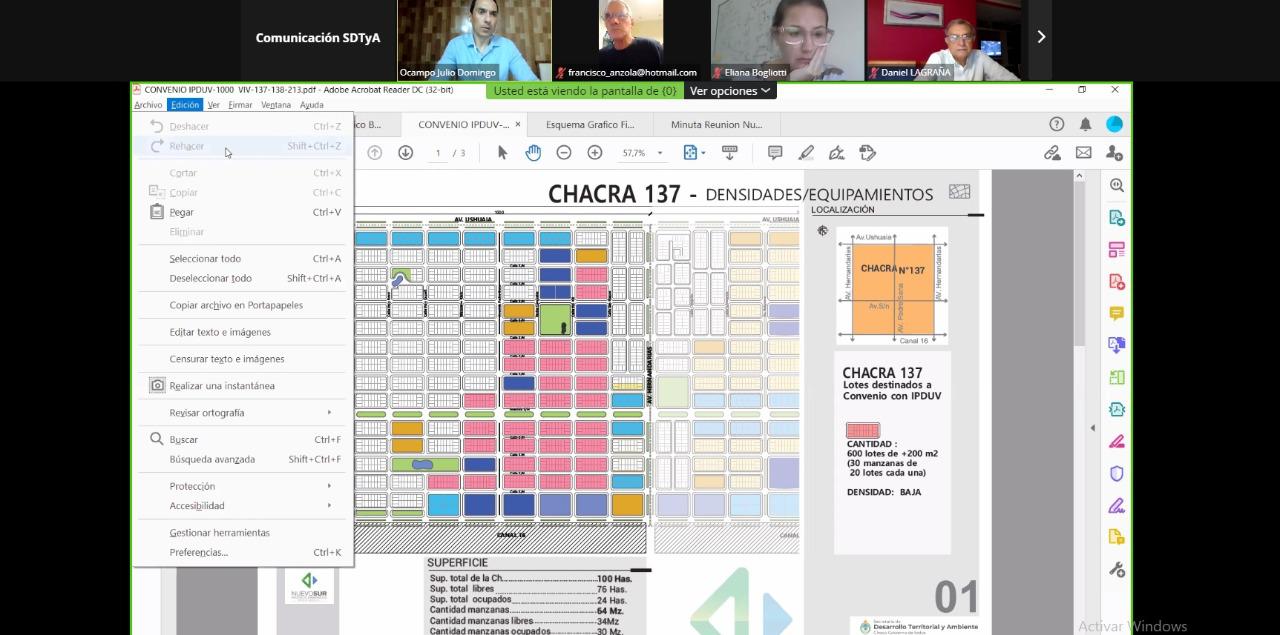Image resolution: width=1280 pixels, height=635 pixels.
Task: Send file by email envelope icon
Action: 1083,153
